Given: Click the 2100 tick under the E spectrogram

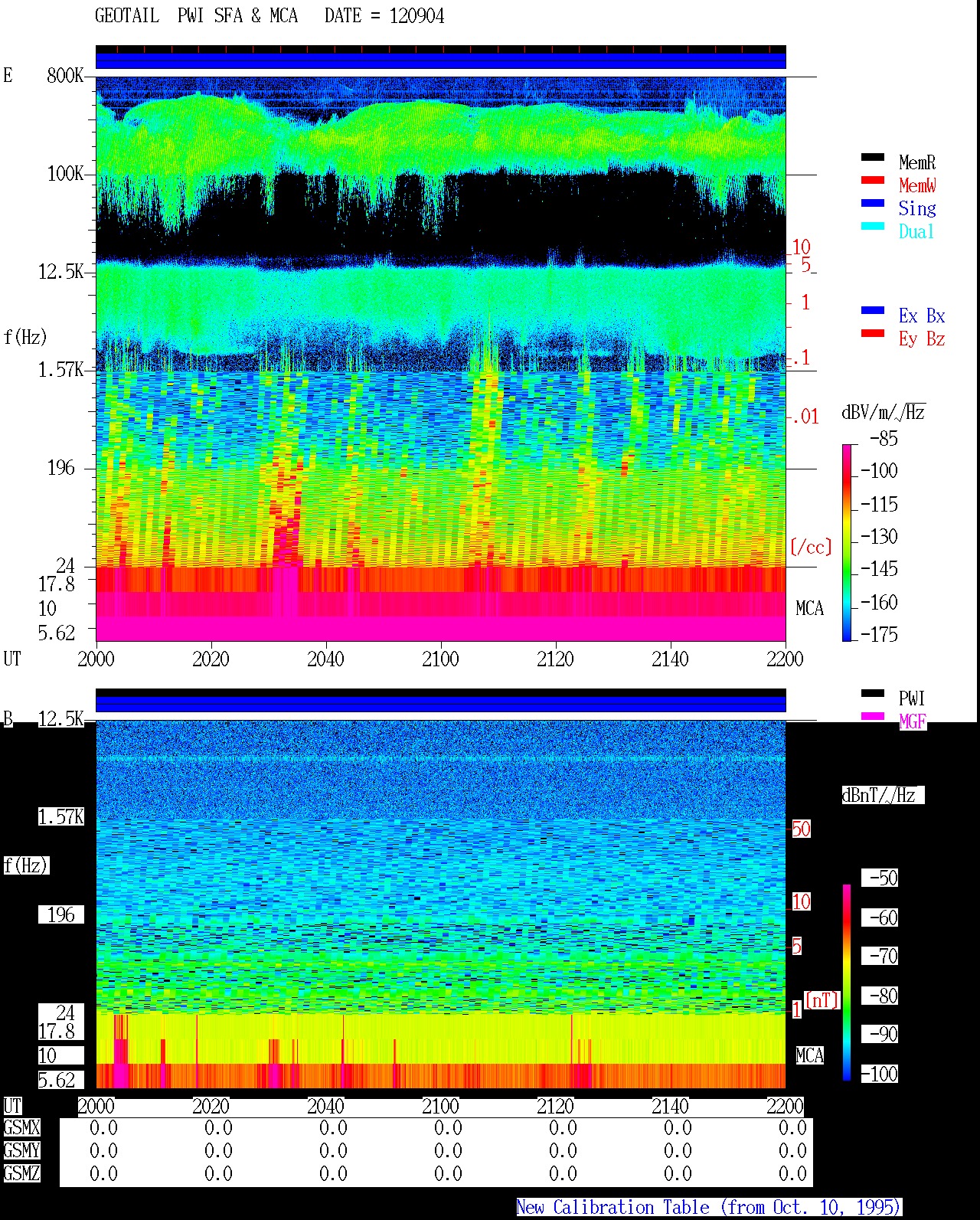Looking at the screenshot, I should [x=440, y=659].
